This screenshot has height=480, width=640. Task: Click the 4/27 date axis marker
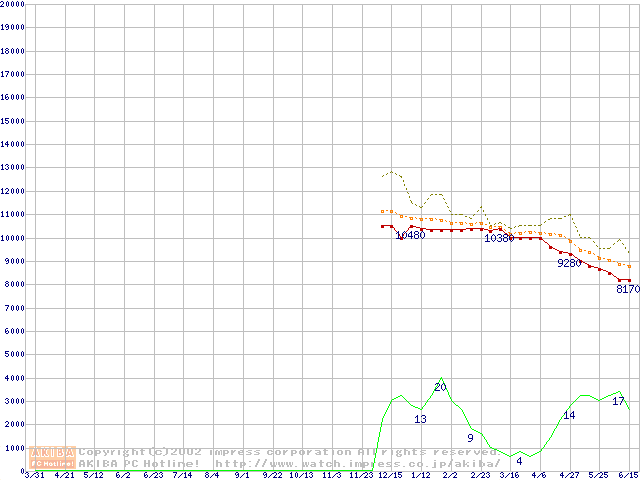tap(569, 475)
